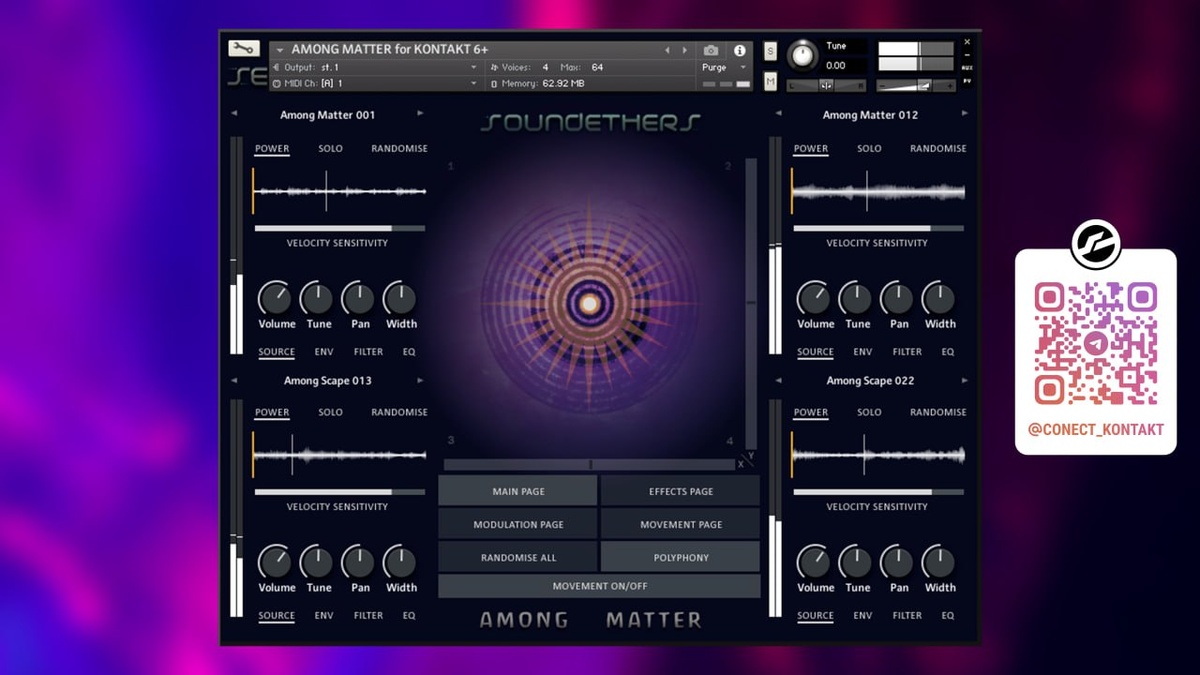Image resolution: width=1200 pixels, height=675 pixels.
Task: Randomise the Among Matter 001 layer
Action: [x=399, y=148]
